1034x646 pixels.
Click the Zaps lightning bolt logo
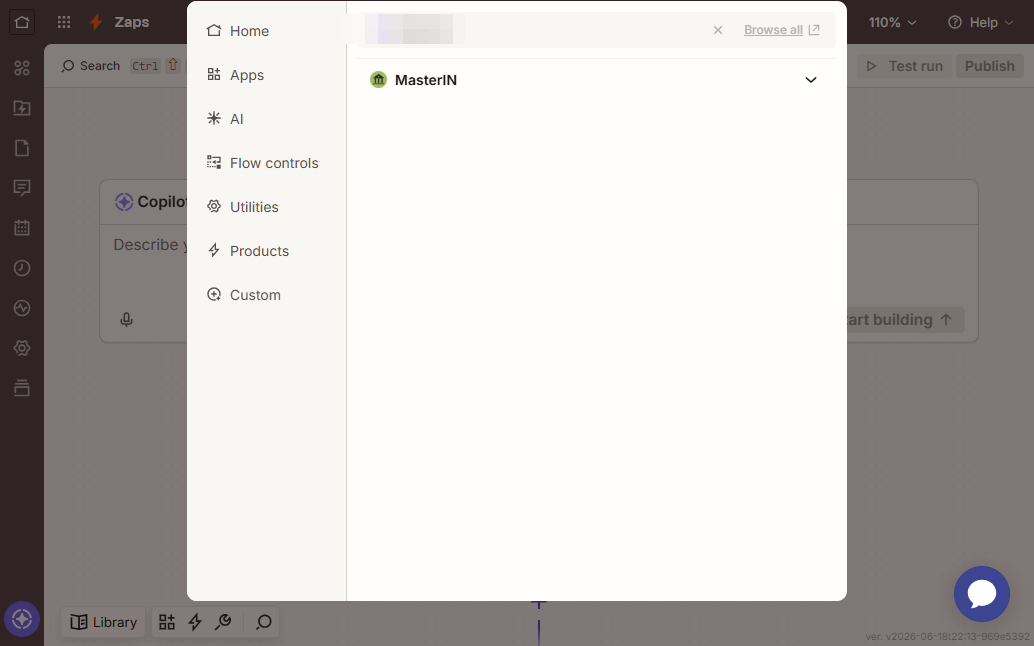(96, 22)
